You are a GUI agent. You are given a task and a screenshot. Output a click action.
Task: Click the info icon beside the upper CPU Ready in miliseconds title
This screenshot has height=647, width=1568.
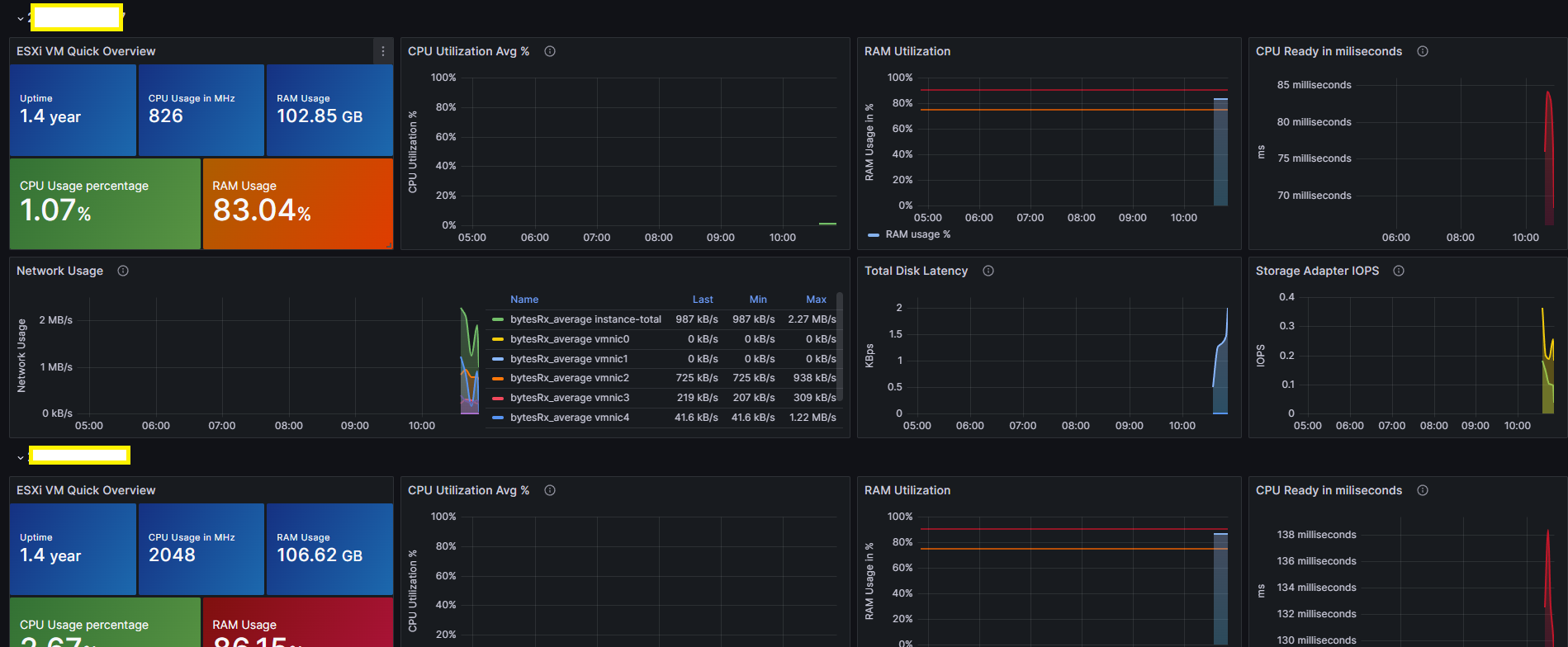coord(1423,51)
